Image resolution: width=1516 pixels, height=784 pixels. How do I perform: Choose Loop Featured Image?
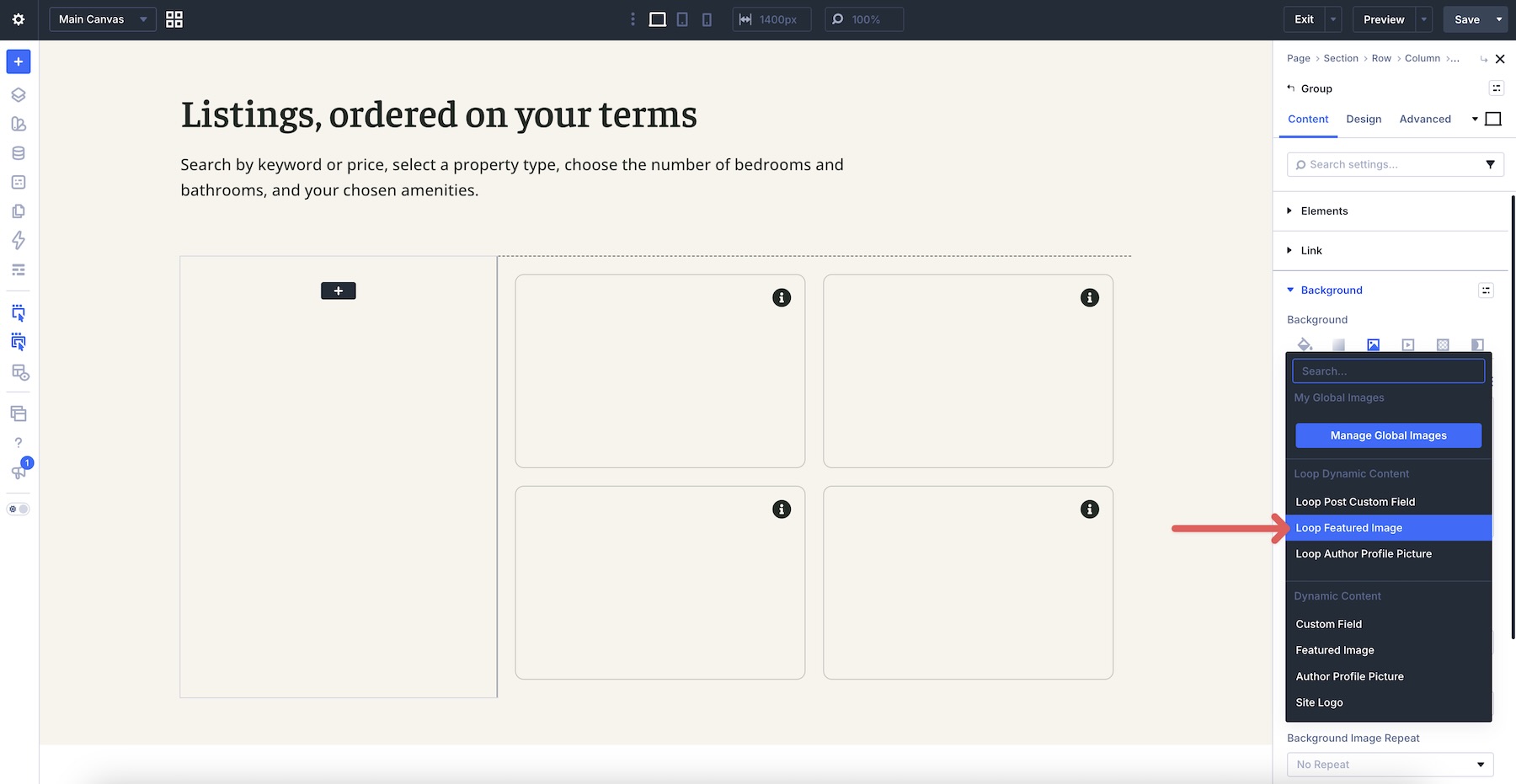pos(1389,528)
